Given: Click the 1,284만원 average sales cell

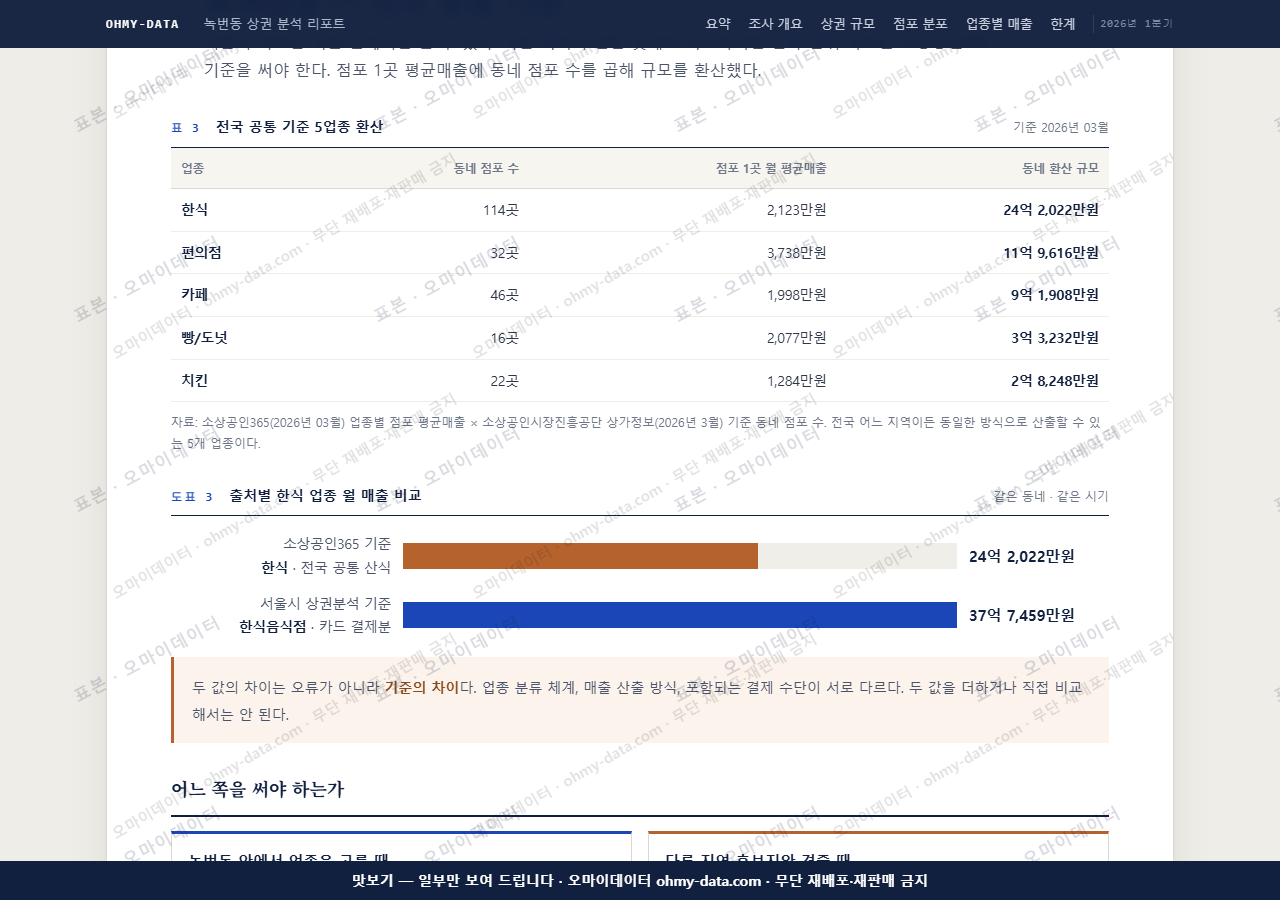Looking at the screenshot, I should 796,381.
